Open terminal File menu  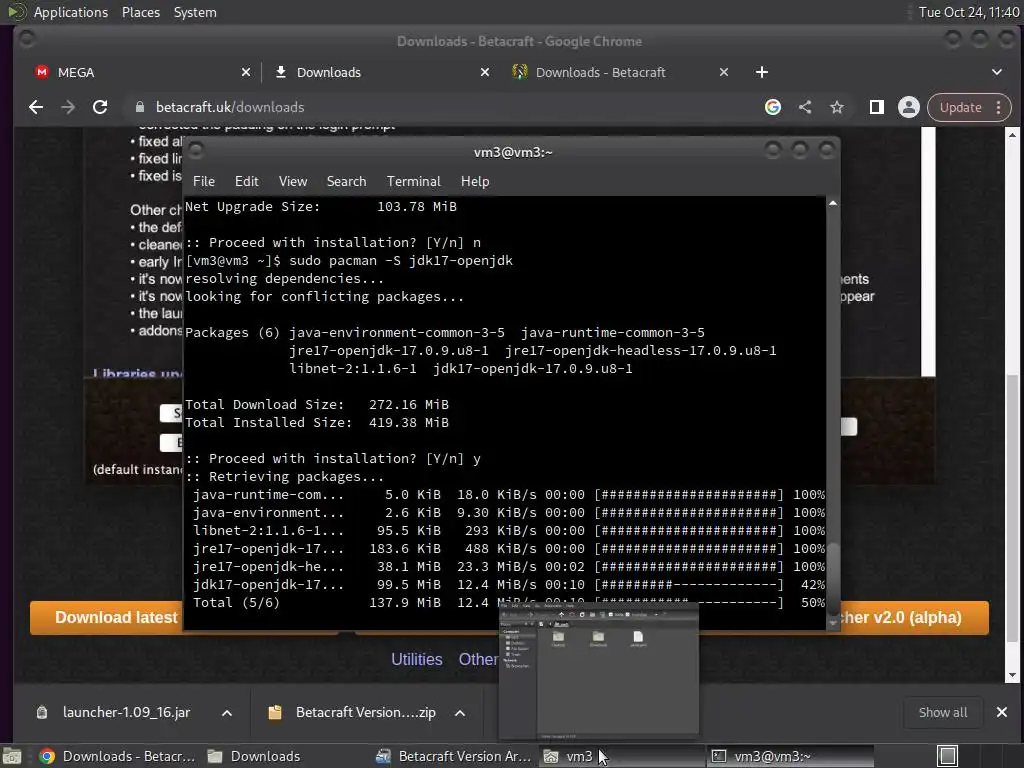204,182
